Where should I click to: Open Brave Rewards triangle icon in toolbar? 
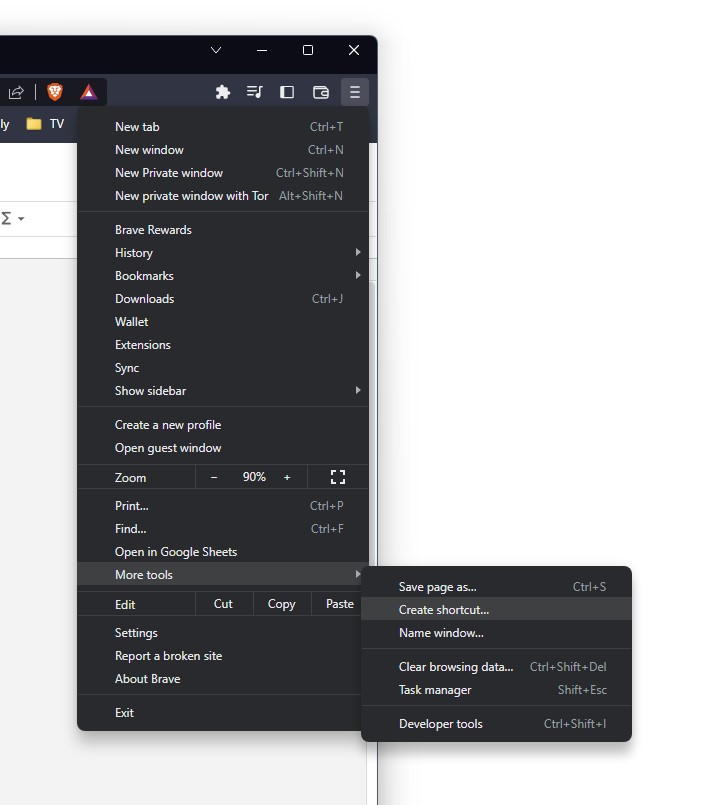(88, 92)
